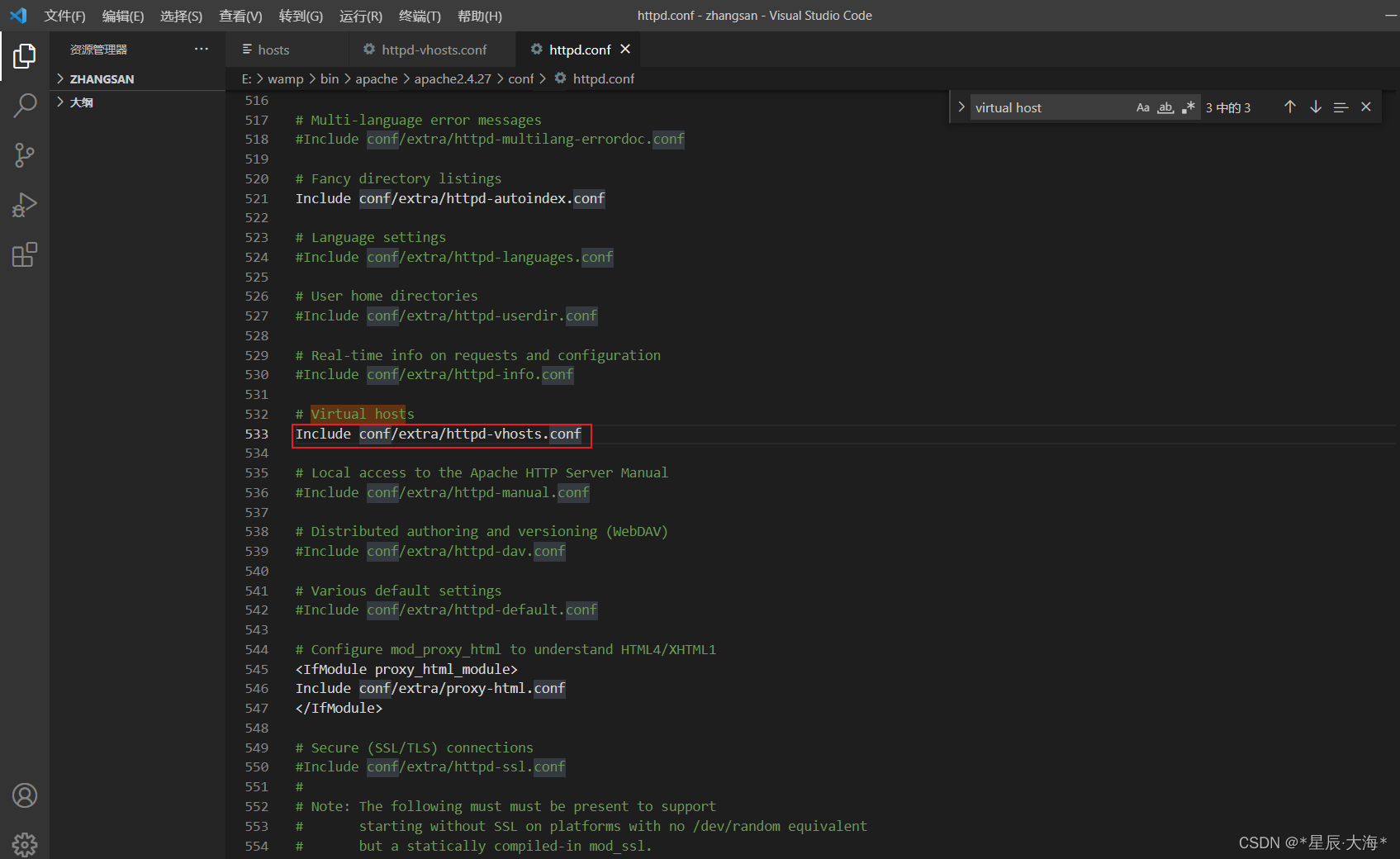The width and height of the screenshot is (1400, 859).
Task: Toggle Match Case in find widget
Action: tap(1143, 107)
